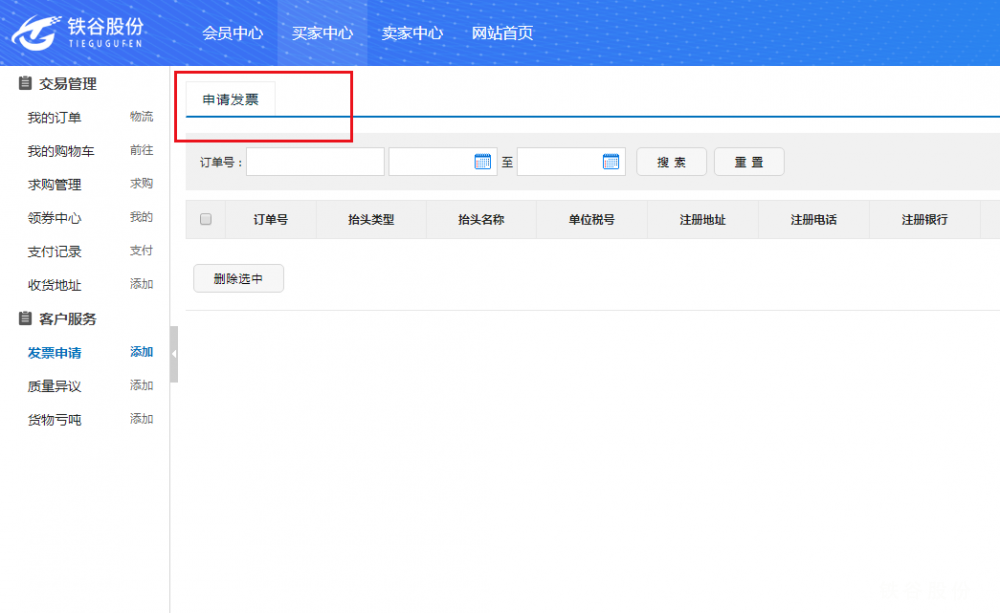This screenshot has width=1000, height=613.
Task: Open 会员中心 in the top navigation
Action: [x=232, y=33]
